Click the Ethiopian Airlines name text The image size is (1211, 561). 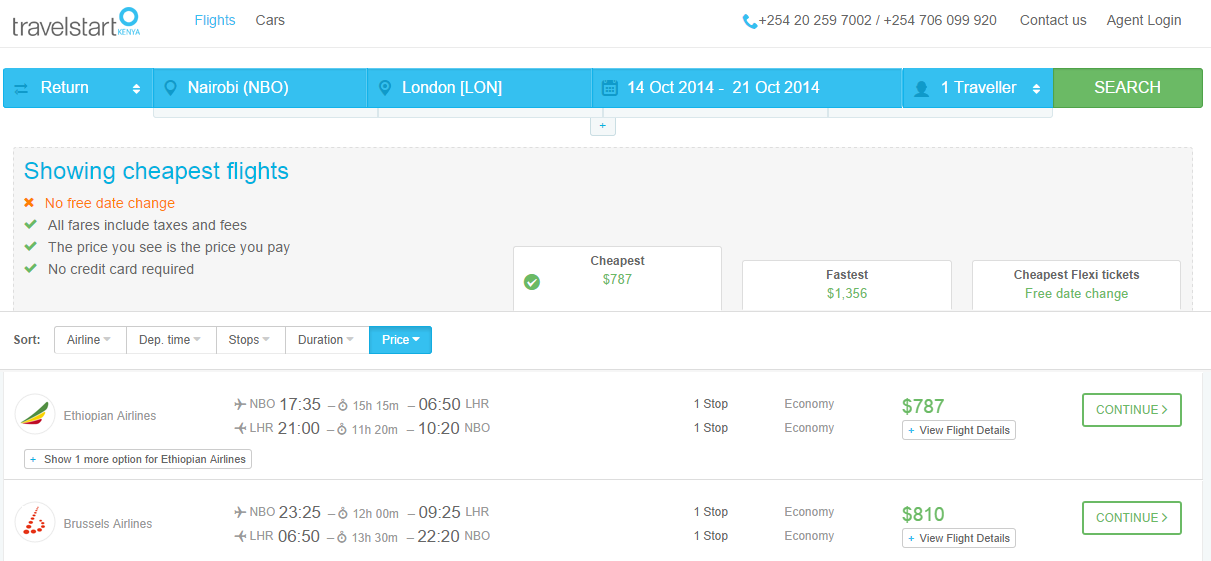pos(110,416)
